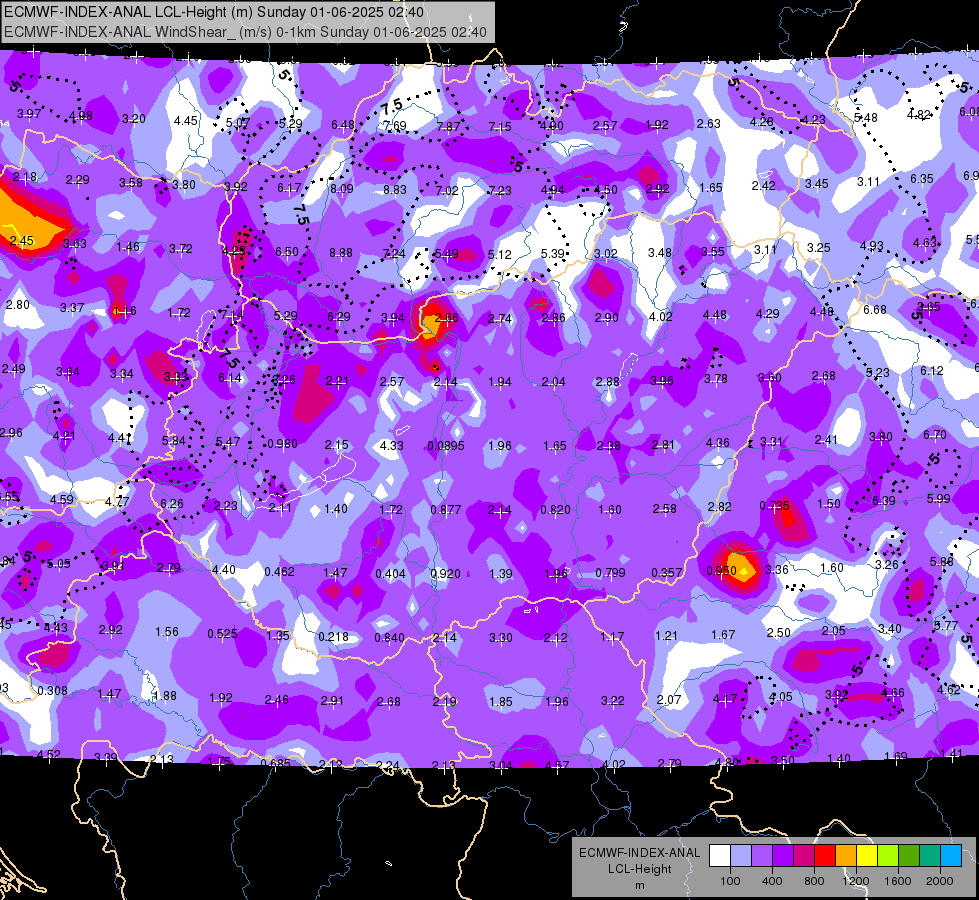Click the legend tick label 400
The width and height of the screenshot is (979, 900).
tap(772, 881)
